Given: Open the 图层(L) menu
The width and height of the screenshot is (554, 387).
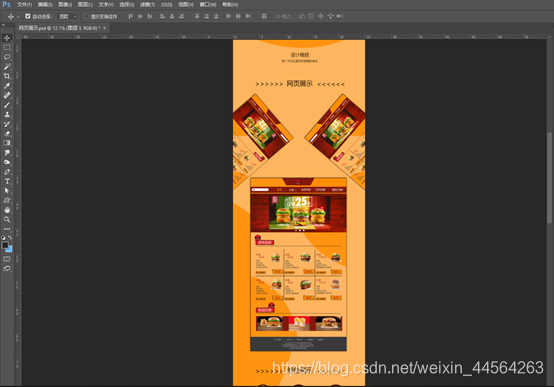Looking at the screenshot, I should click(x=85, y=5).
